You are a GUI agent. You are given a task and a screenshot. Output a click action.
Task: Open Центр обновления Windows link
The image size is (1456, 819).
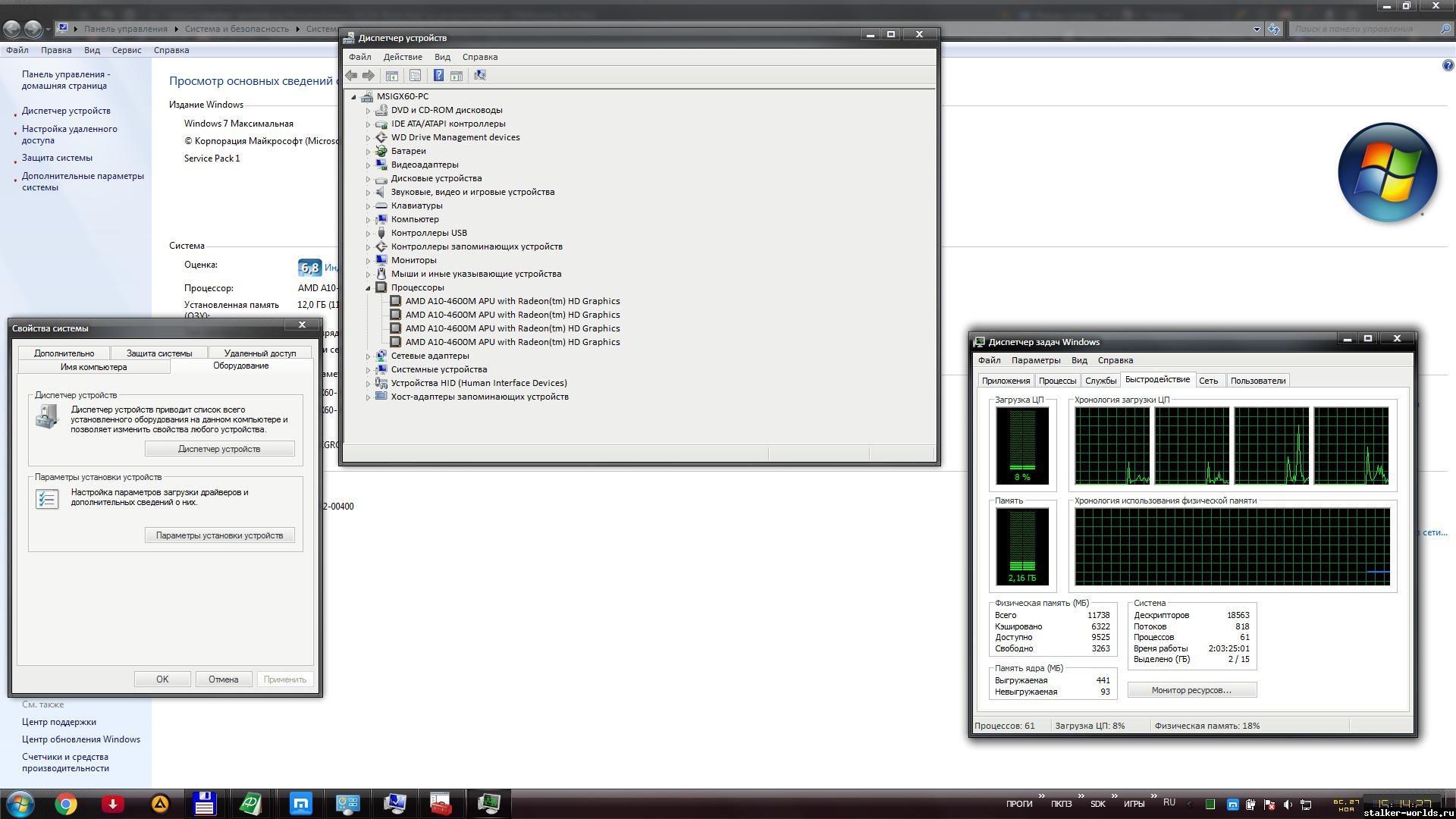(81, 739)
